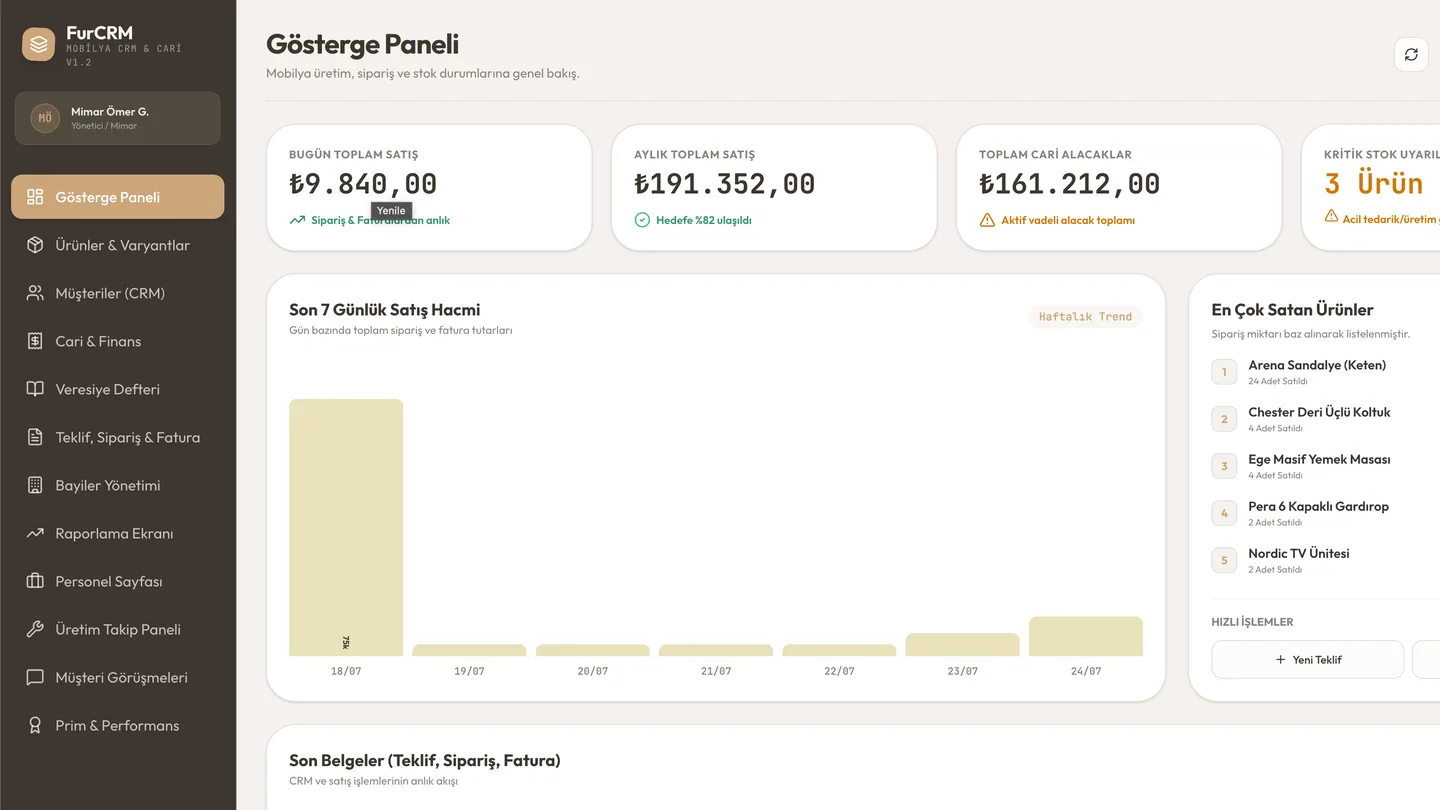This screenshot has width=1440, height=810.
Task: Click the Müşteri Görüşmeleri chat icon
Action: coord(35,677)
